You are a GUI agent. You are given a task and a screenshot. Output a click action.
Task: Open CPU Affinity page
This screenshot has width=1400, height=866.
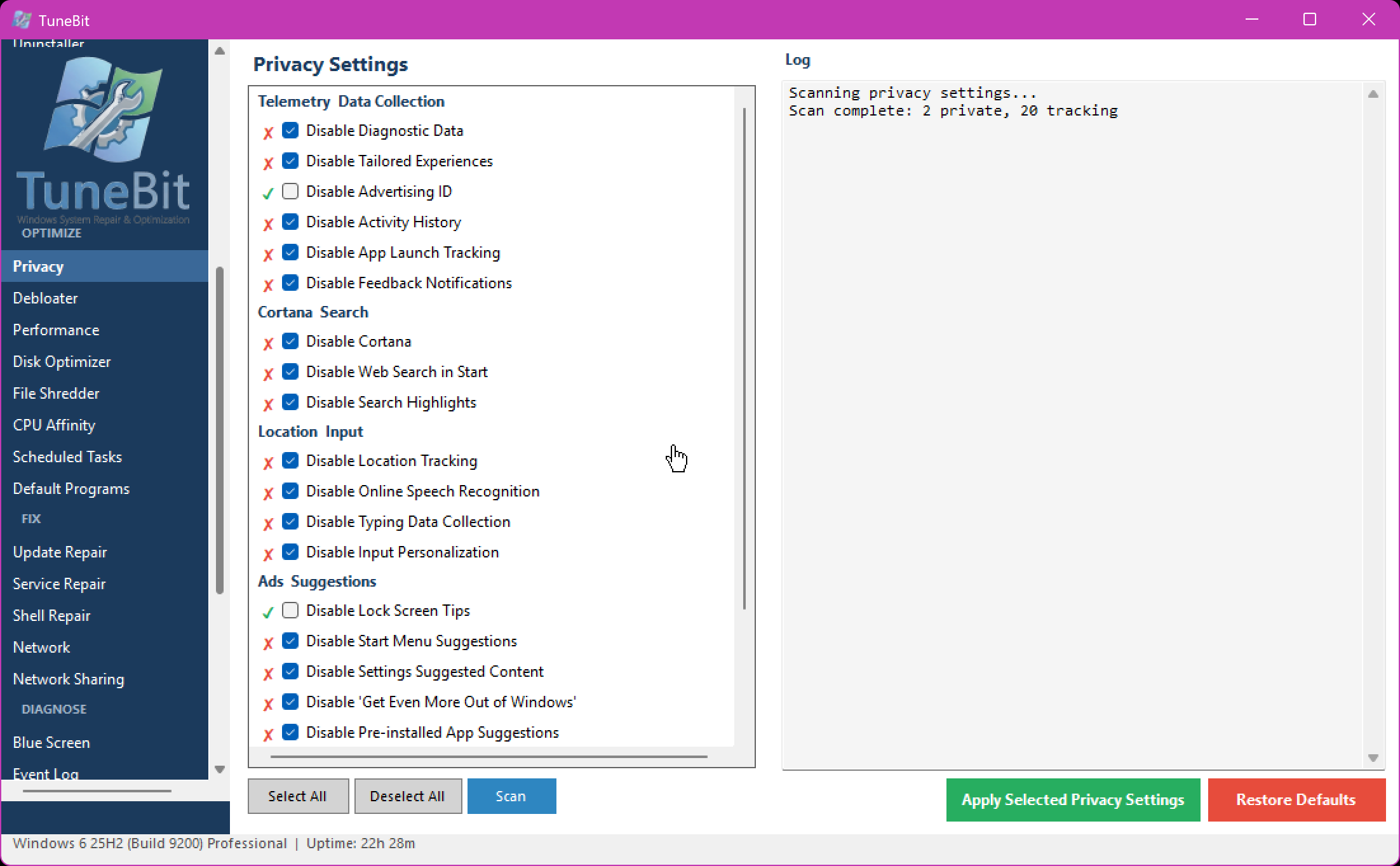105,425
